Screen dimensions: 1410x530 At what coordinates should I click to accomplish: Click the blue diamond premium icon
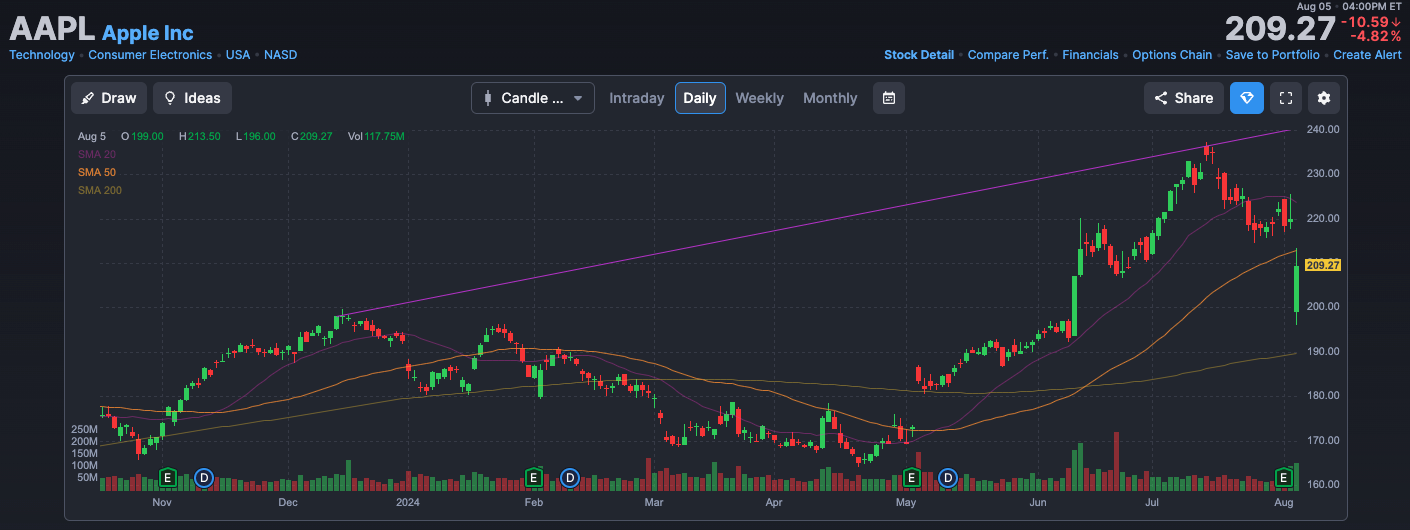(x=1247, y=98)
